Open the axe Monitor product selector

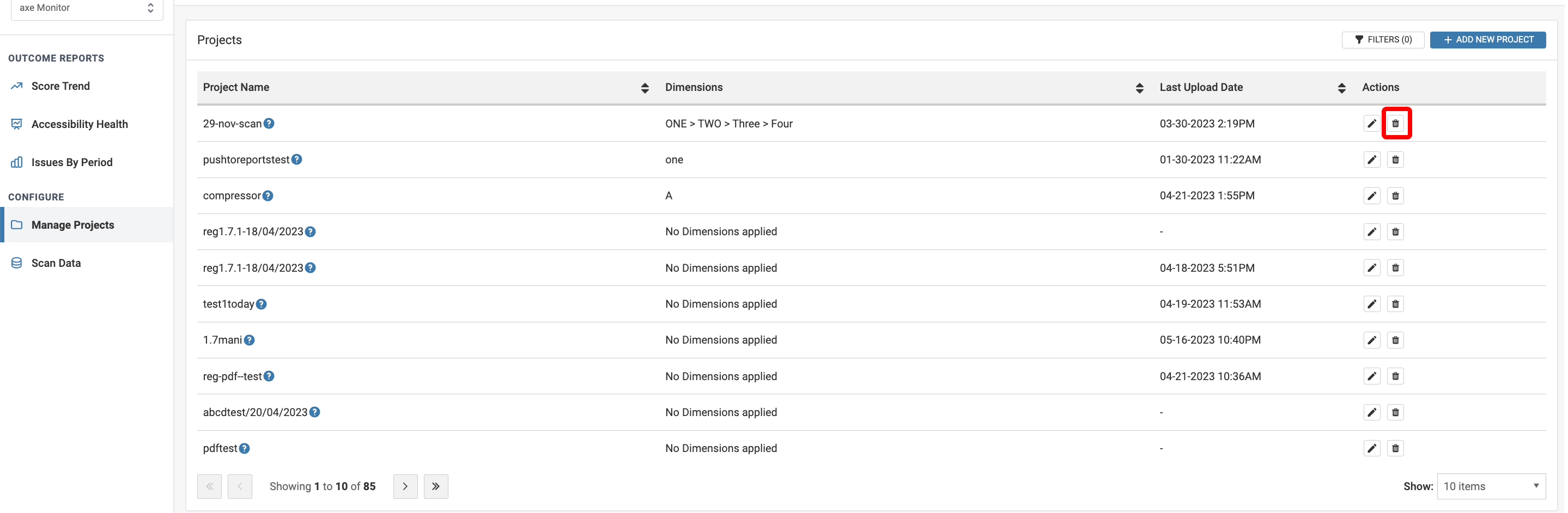(87, 8)
